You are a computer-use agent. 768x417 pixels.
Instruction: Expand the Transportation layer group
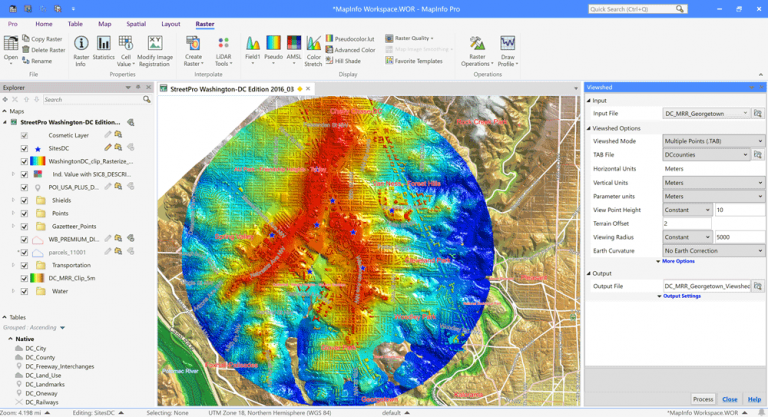click(13, 264)
